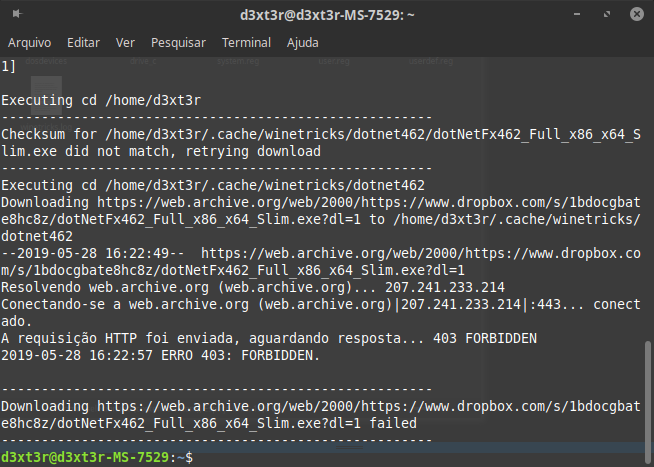Open the window menu icon in title bar
The height and width of the screenshot is (467, 654).
pyautogui.click(x=17, y=16)
